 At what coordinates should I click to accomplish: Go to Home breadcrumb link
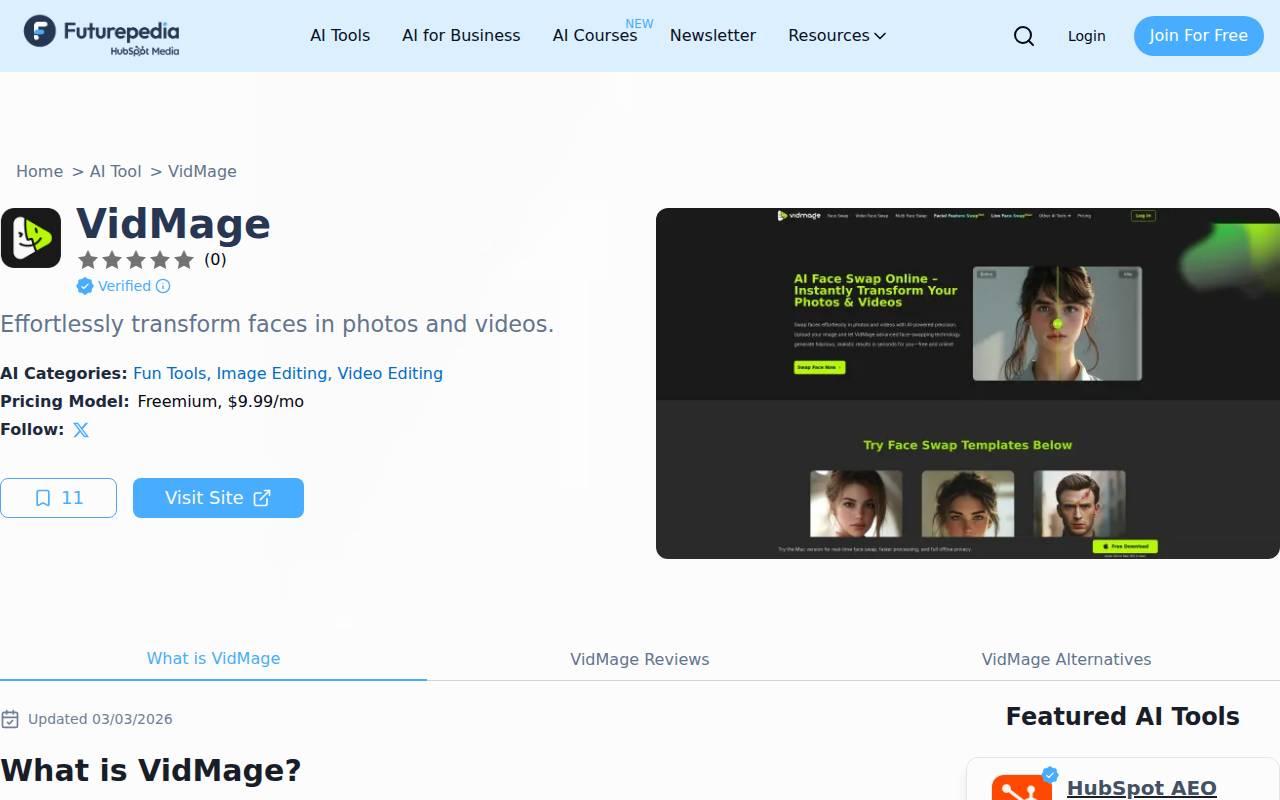pyautogui.click(x=39, y=171)
